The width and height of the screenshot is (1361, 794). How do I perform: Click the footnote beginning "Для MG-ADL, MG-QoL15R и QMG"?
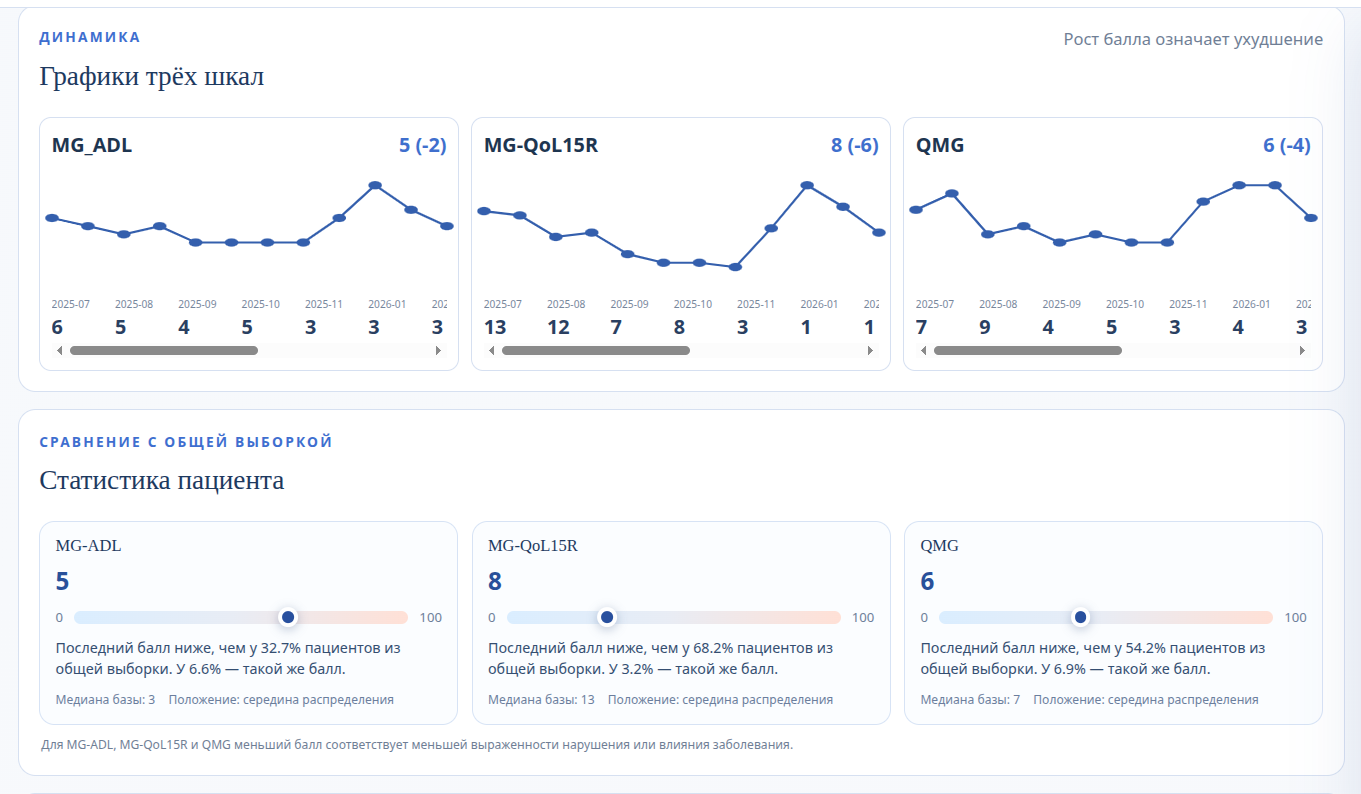tap(417, 745)
